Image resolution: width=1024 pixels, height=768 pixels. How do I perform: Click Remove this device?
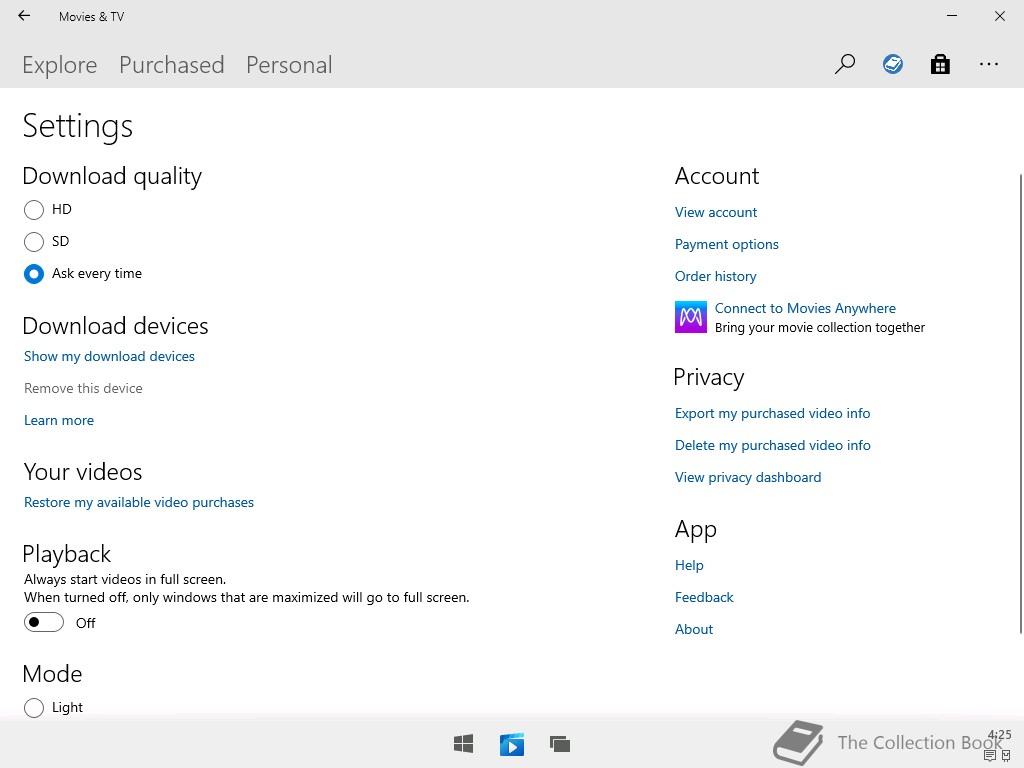(83, 388)
